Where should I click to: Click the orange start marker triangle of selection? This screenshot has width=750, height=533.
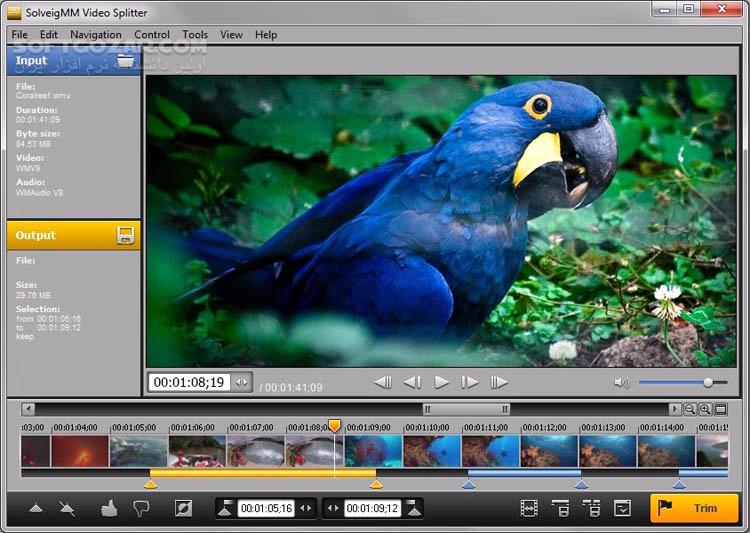pyautogui.click(x=150, y=485)
